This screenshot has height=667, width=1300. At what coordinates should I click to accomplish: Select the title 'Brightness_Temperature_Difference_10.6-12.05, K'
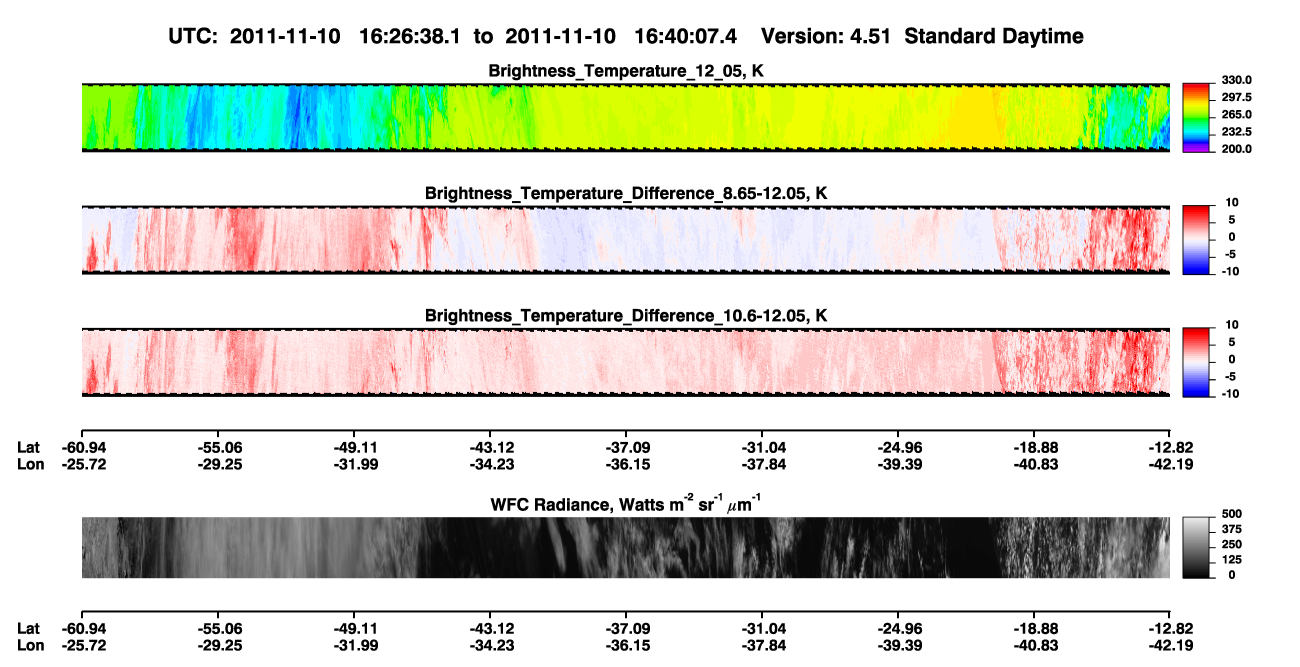(626, 315)
